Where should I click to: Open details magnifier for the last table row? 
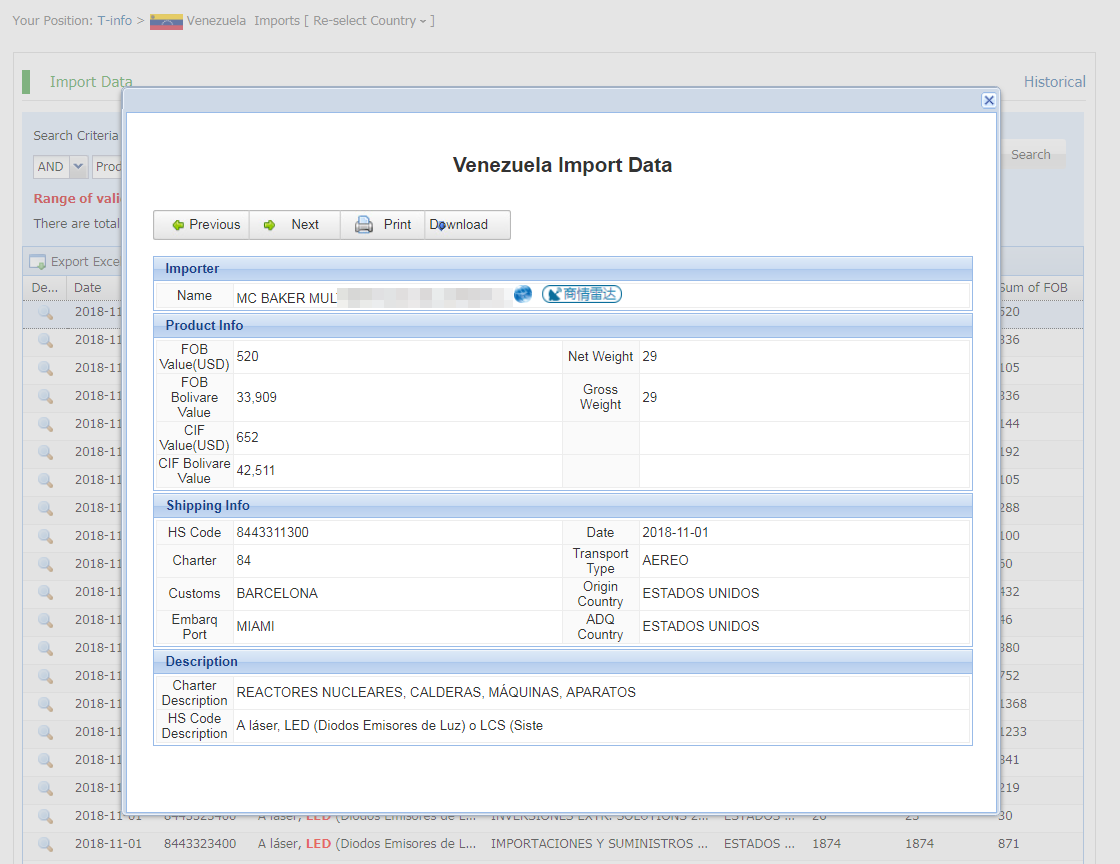(45, 844)
